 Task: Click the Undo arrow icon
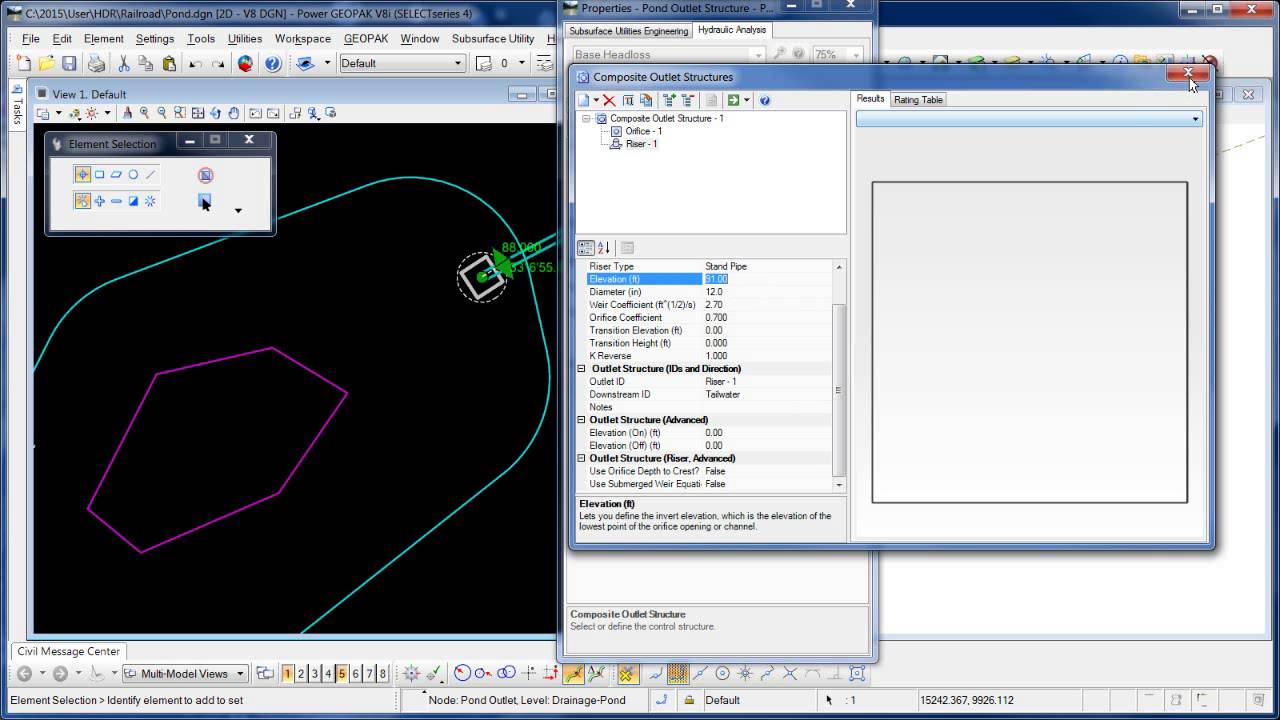(195, 63)
